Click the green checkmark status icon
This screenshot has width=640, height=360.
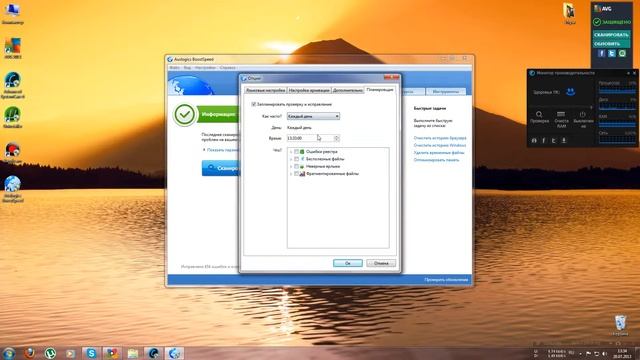pyautogui.click(x=184, y=114)
